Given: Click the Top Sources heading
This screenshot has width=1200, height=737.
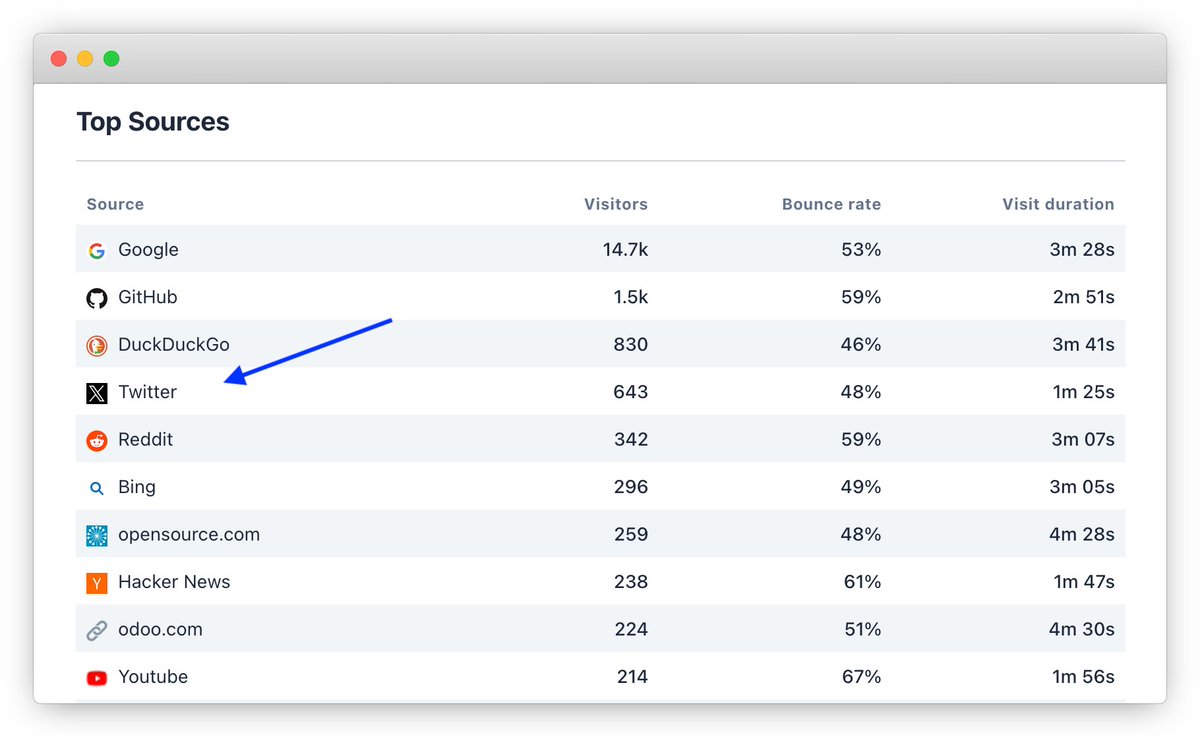Looking at the screenshot, I should click(x=152, y=121).
